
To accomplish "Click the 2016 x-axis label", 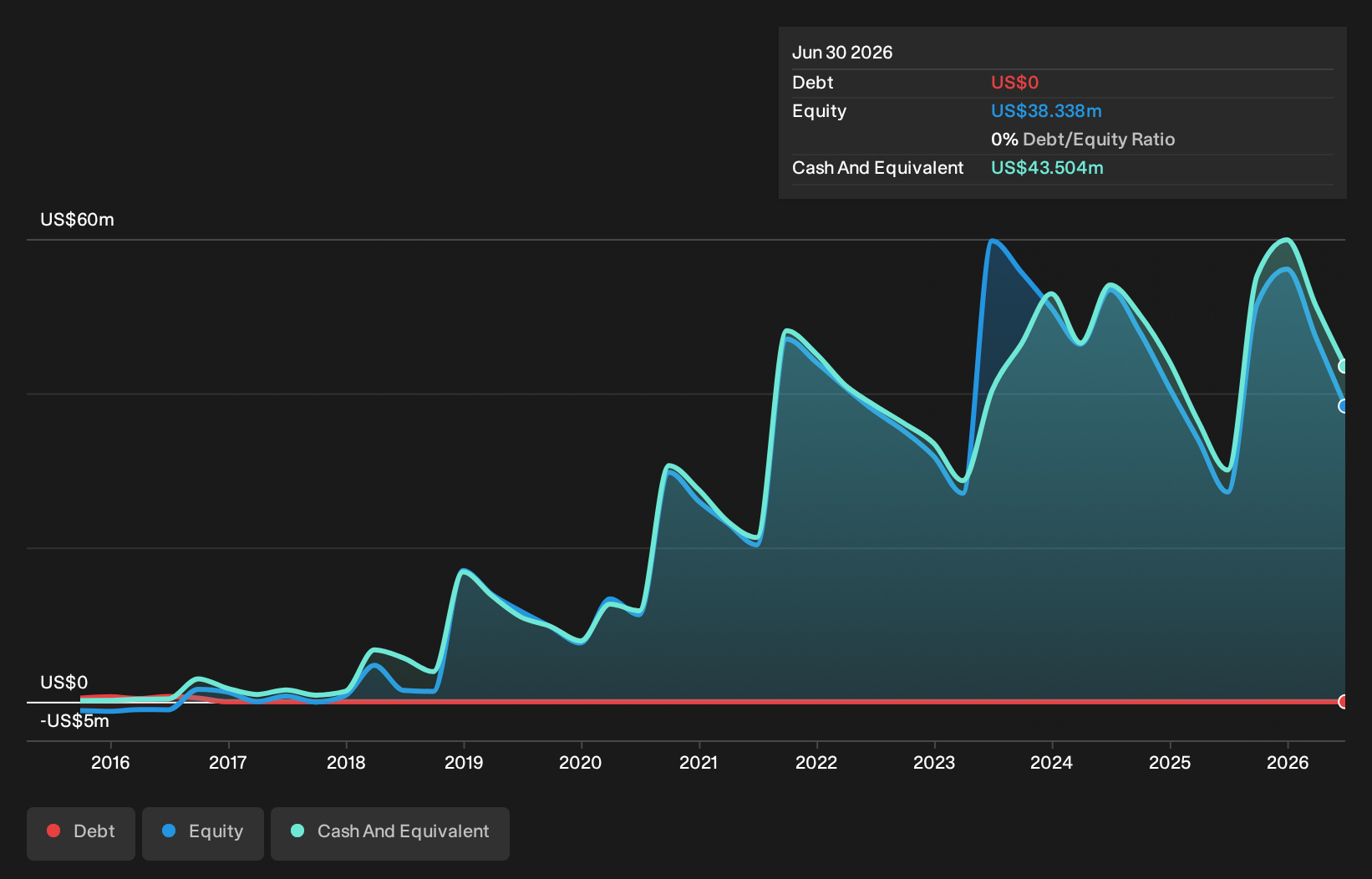I will point(110,762).
